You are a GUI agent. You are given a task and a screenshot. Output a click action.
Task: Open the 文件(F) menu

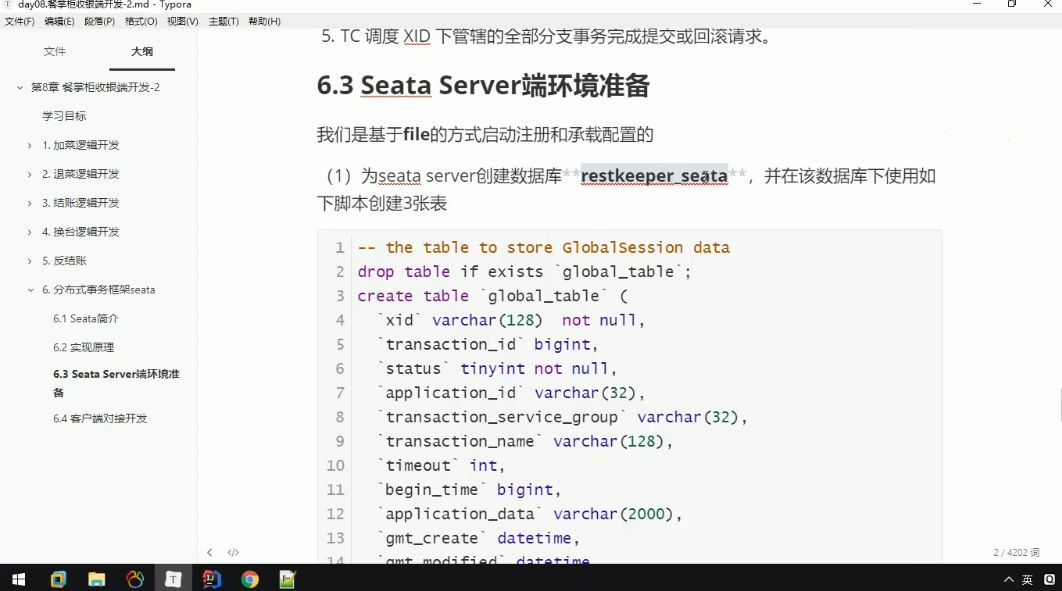coord(19,22)
